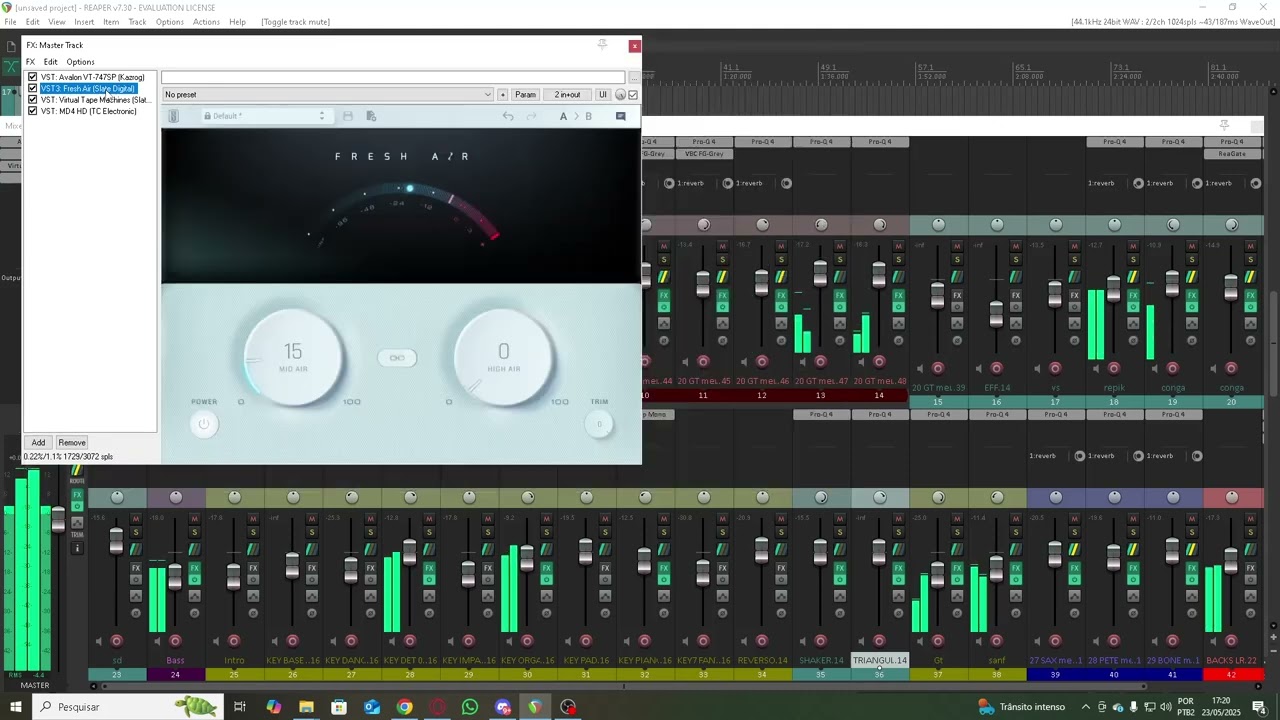Click the Mid Air knob
The width and height of the screenshot is (1280, 720).
click(293, 358)
